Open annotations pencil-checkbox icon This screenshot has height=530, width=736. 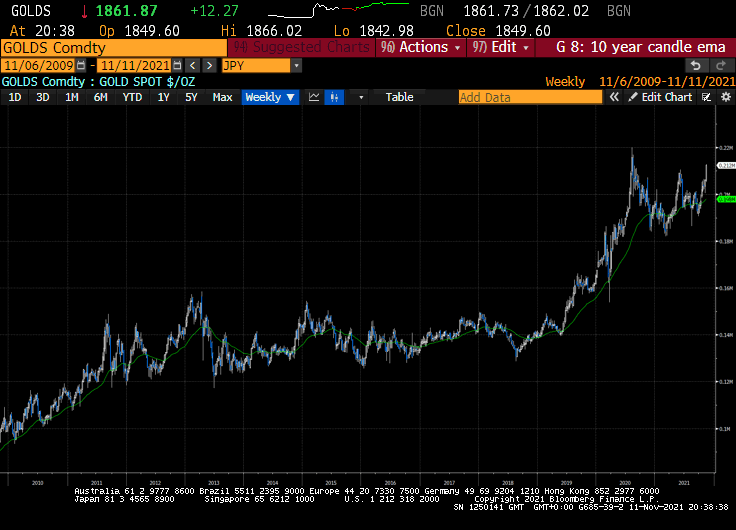point(706,97)
